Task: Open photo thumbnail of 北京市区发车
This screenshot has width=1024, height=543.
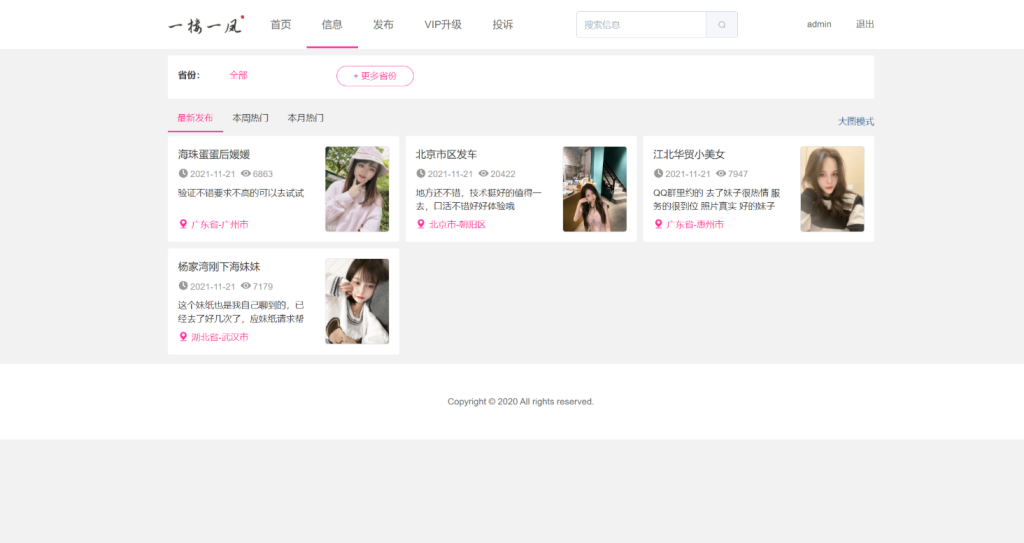Action: [595, 189]
